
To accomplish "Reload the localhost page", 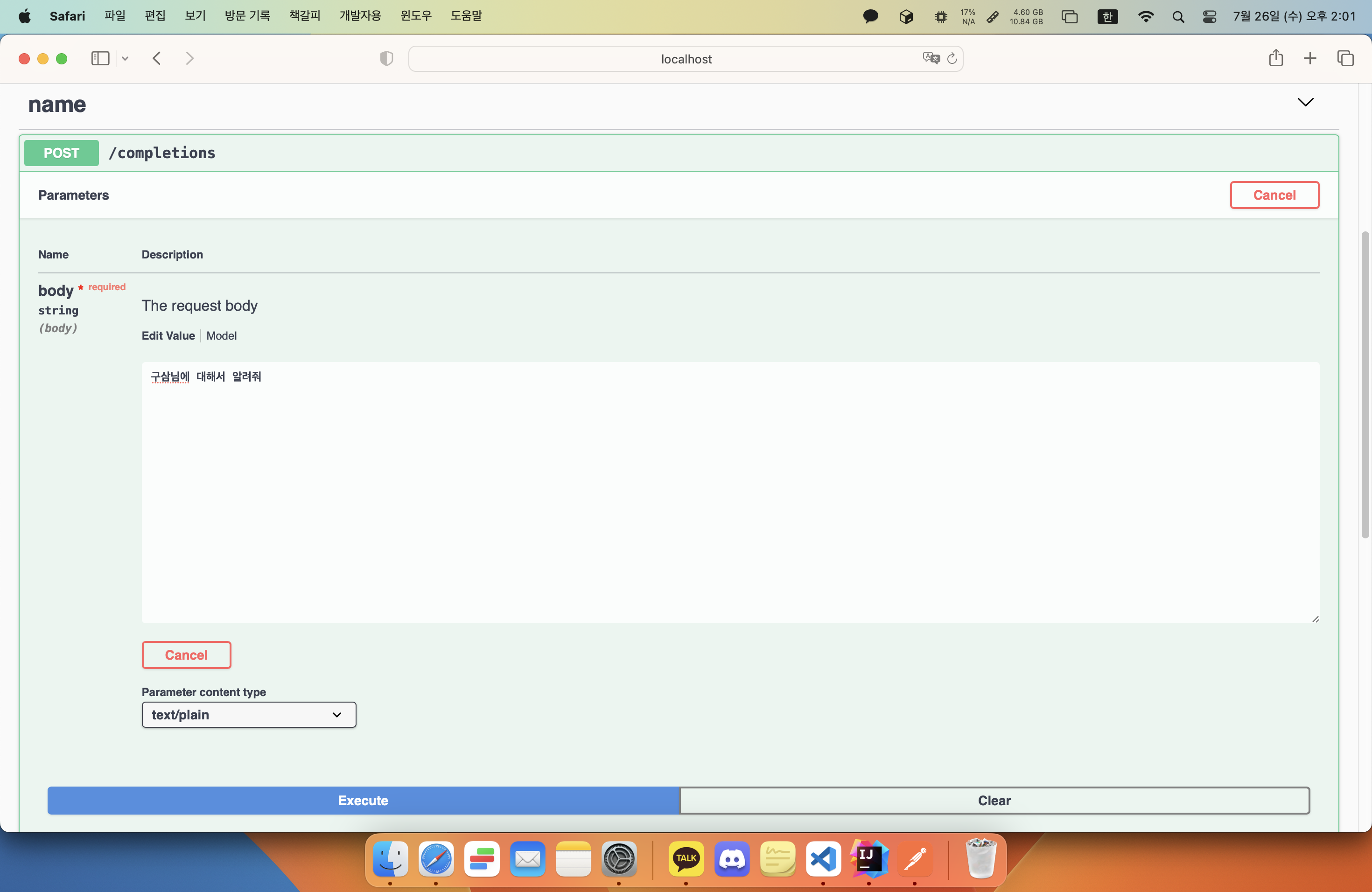I will pos(952,58).
